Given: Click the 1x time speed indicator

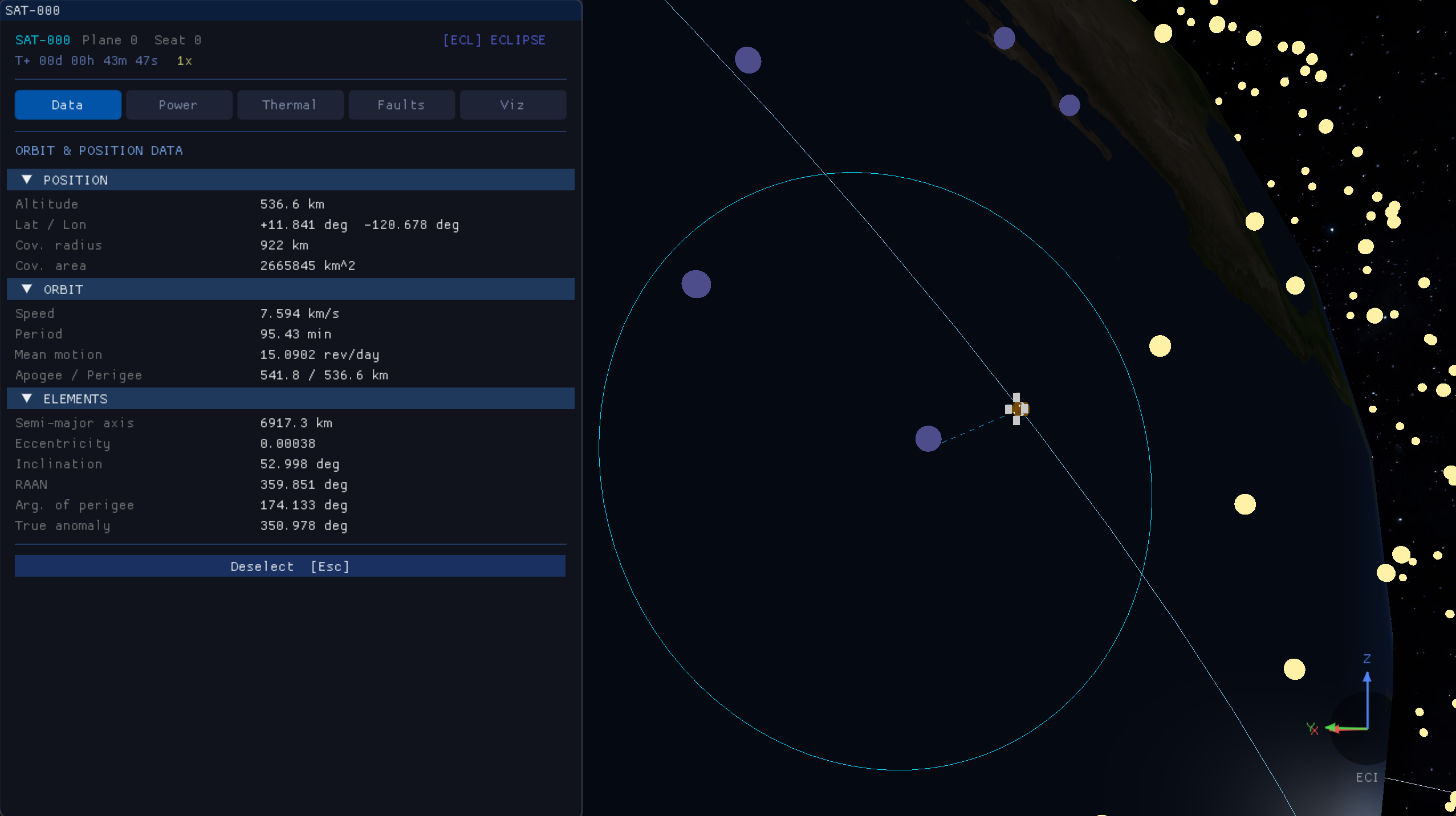Looking at the screenshot, I should point(184,60).
